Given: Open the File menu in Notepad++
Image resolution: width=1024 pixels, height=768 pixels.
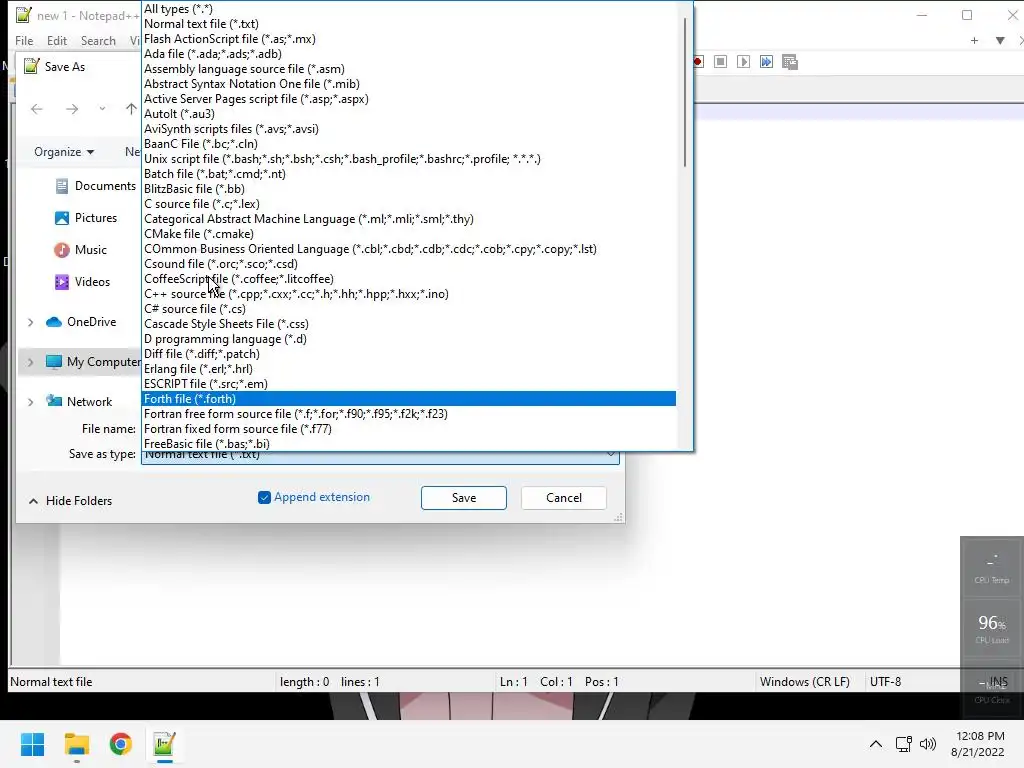Looking at the screenshot, I should [x=24, y=40].
